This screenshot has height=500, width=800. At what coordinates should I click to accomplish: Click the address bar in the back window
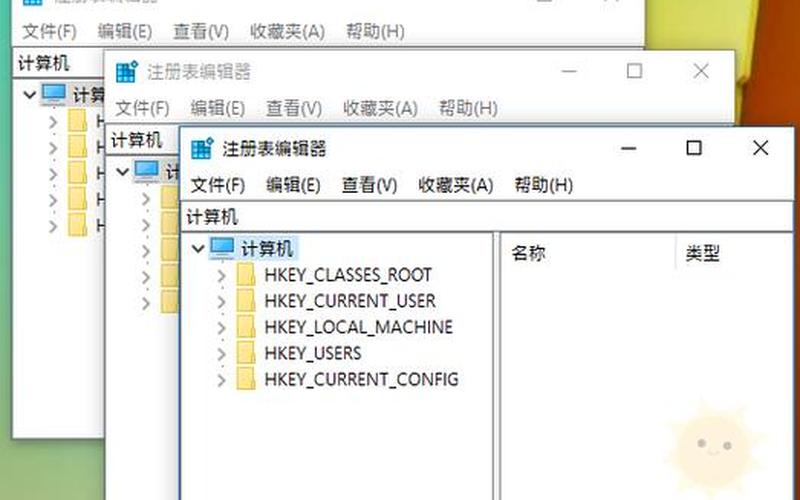58,64
